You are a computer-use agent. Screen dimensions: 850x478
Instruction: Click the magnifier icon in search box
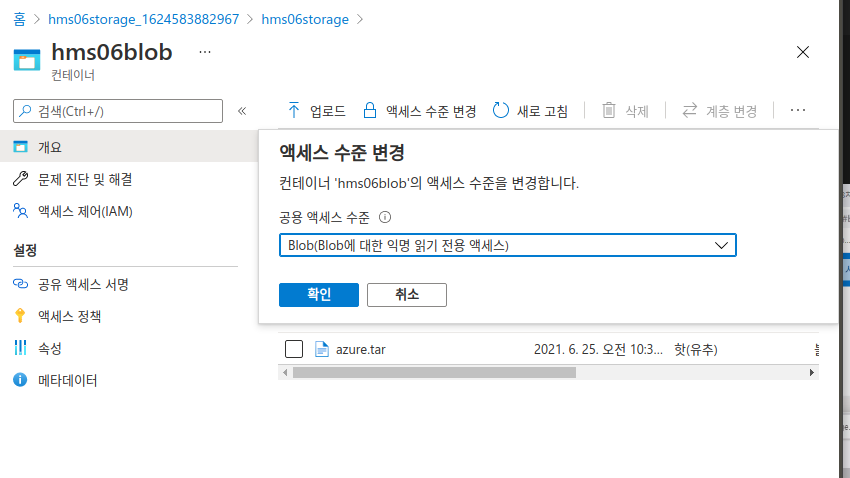25,111
